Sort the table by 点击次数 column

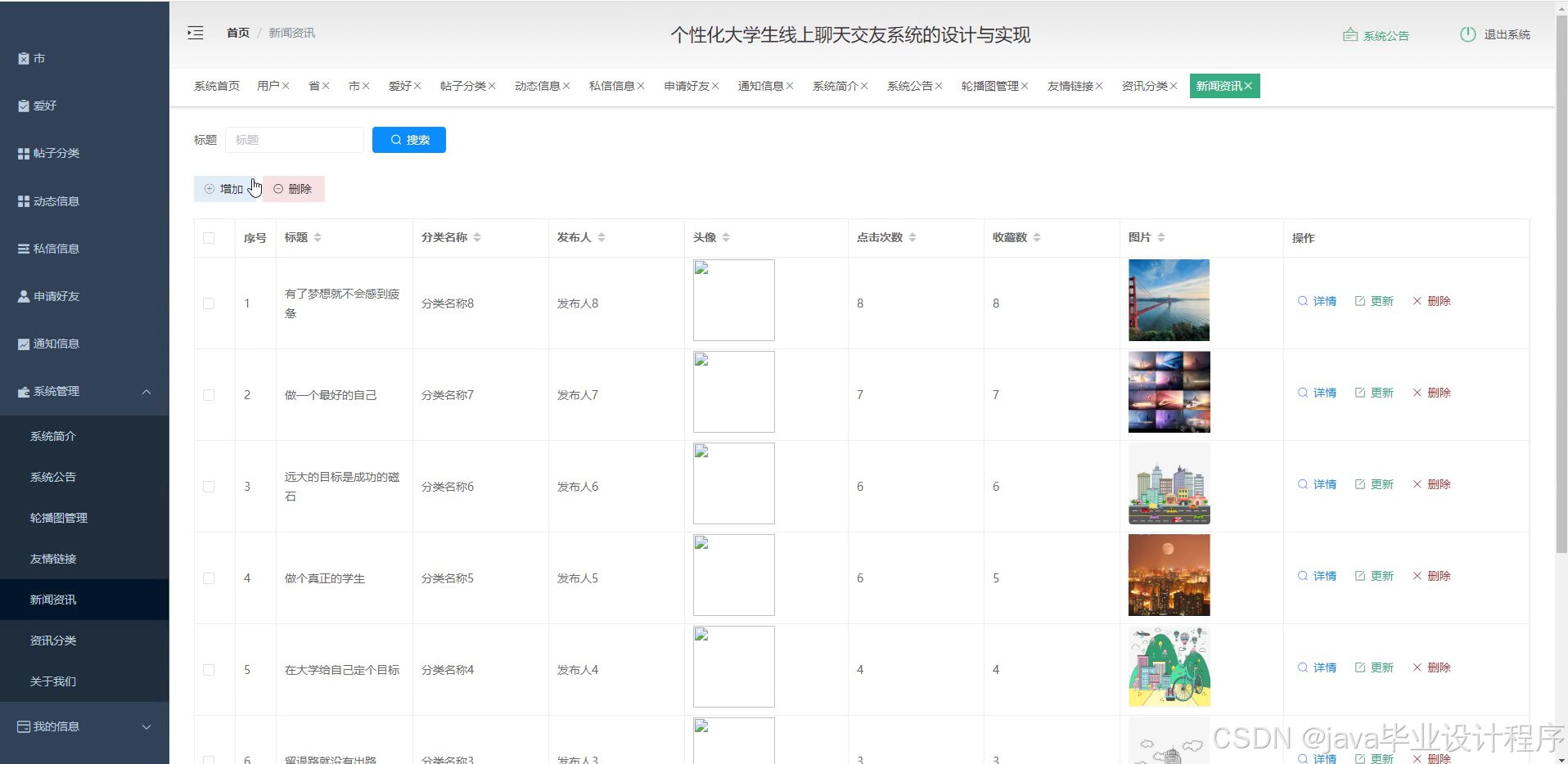tap(912, 237)
